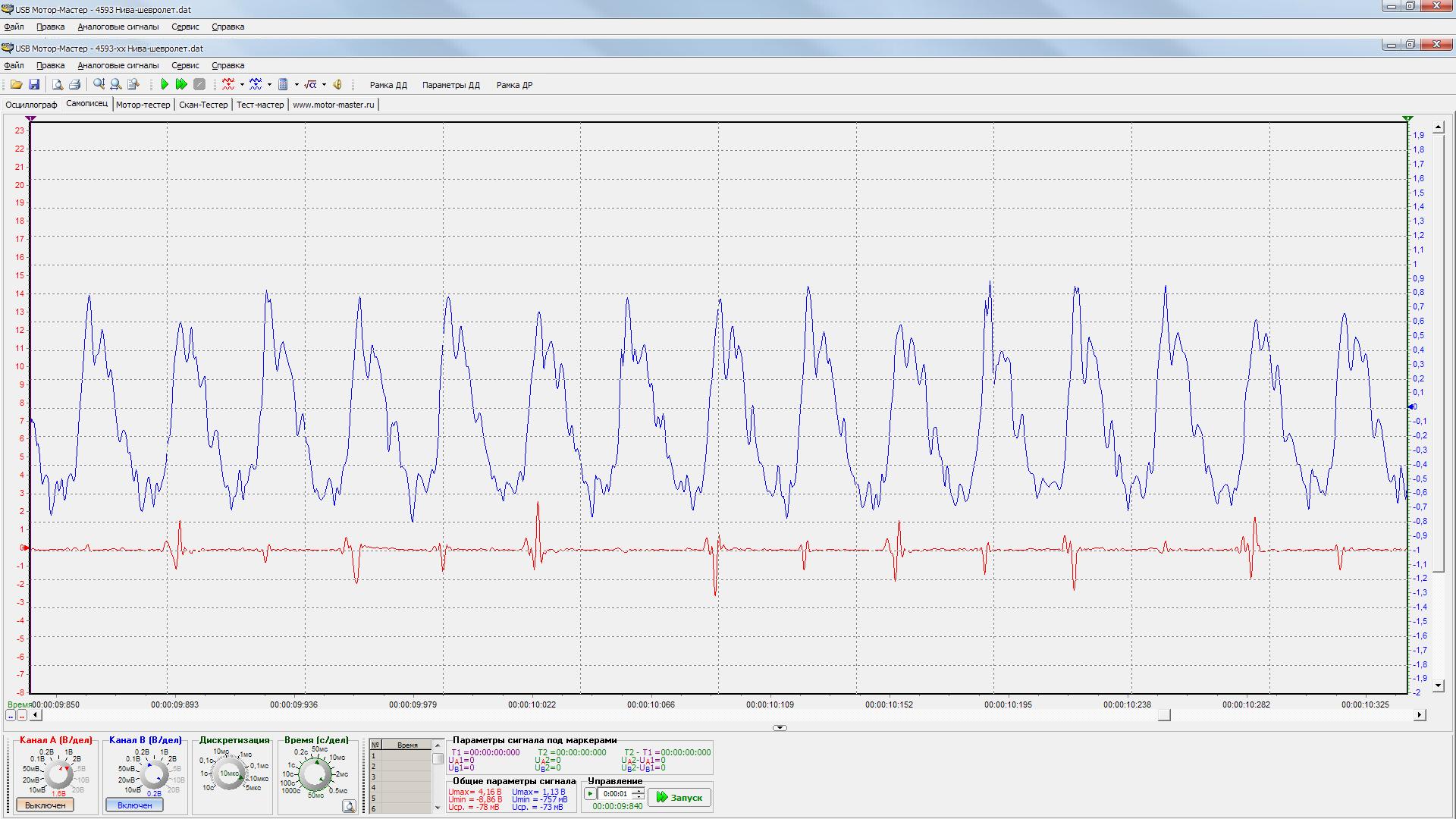
Task: Click the speaker sound icon in toolbar
Action: pyautogui.click(x=337, y=84)
